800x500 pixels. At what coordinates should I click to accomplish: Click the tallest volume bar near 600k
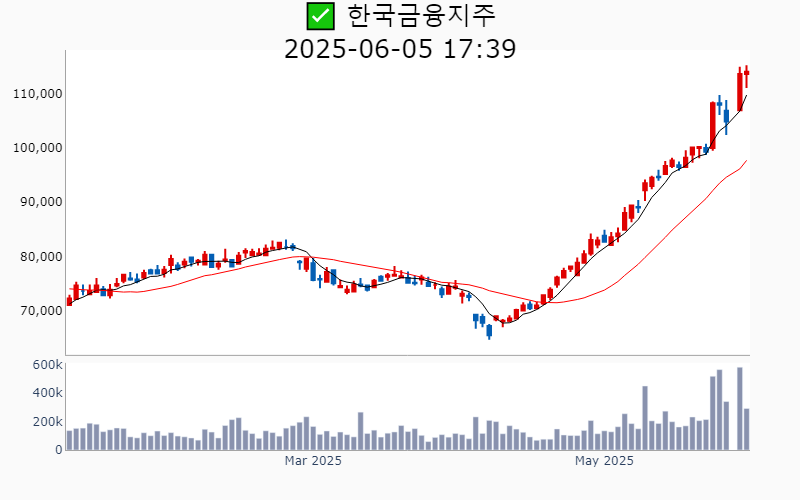(x=740, y=409)
